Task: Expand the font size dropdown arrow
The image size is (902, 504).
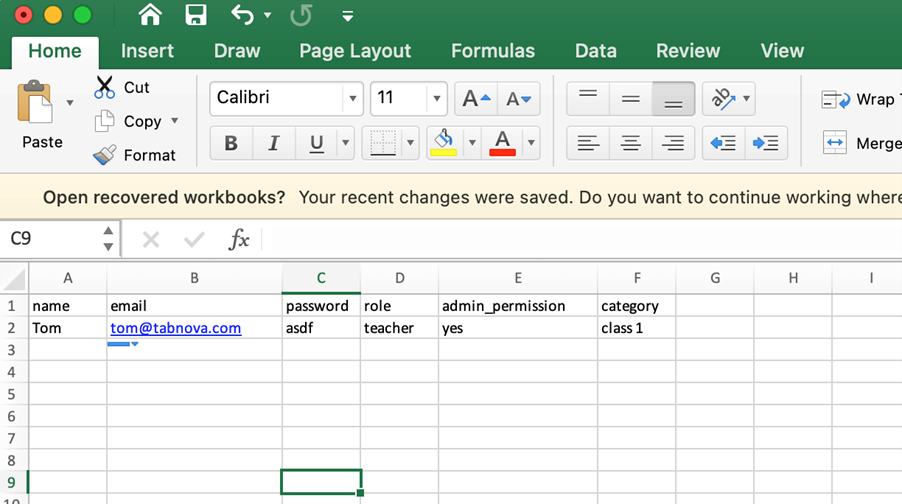Action: 437,98
